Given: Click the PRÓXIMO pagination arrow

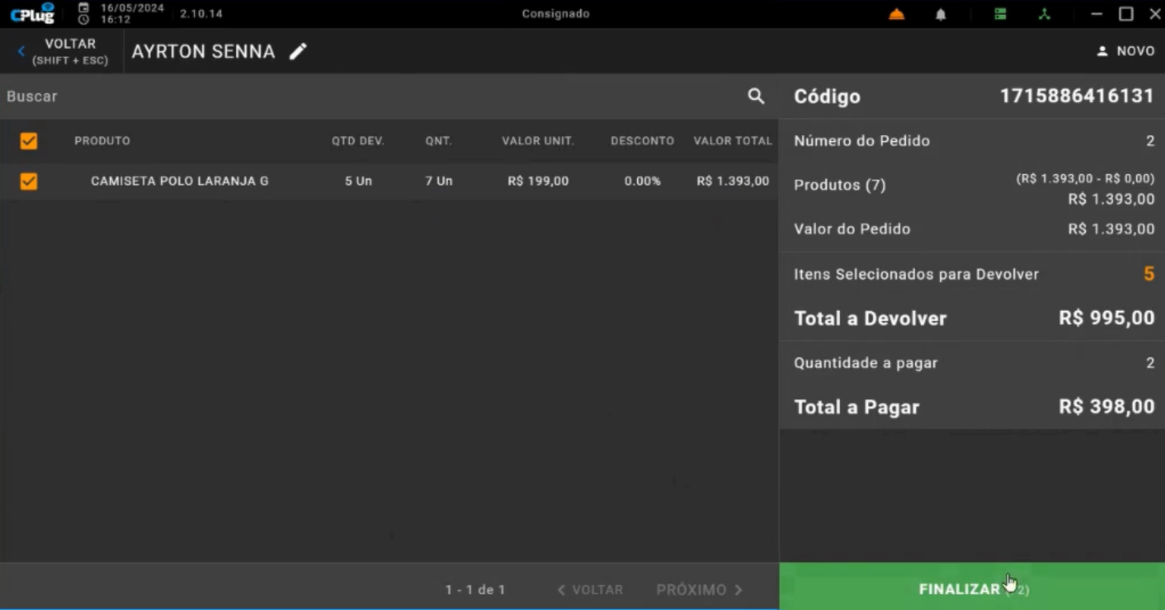Looking at the screenshot, I should tap(700, 590).
